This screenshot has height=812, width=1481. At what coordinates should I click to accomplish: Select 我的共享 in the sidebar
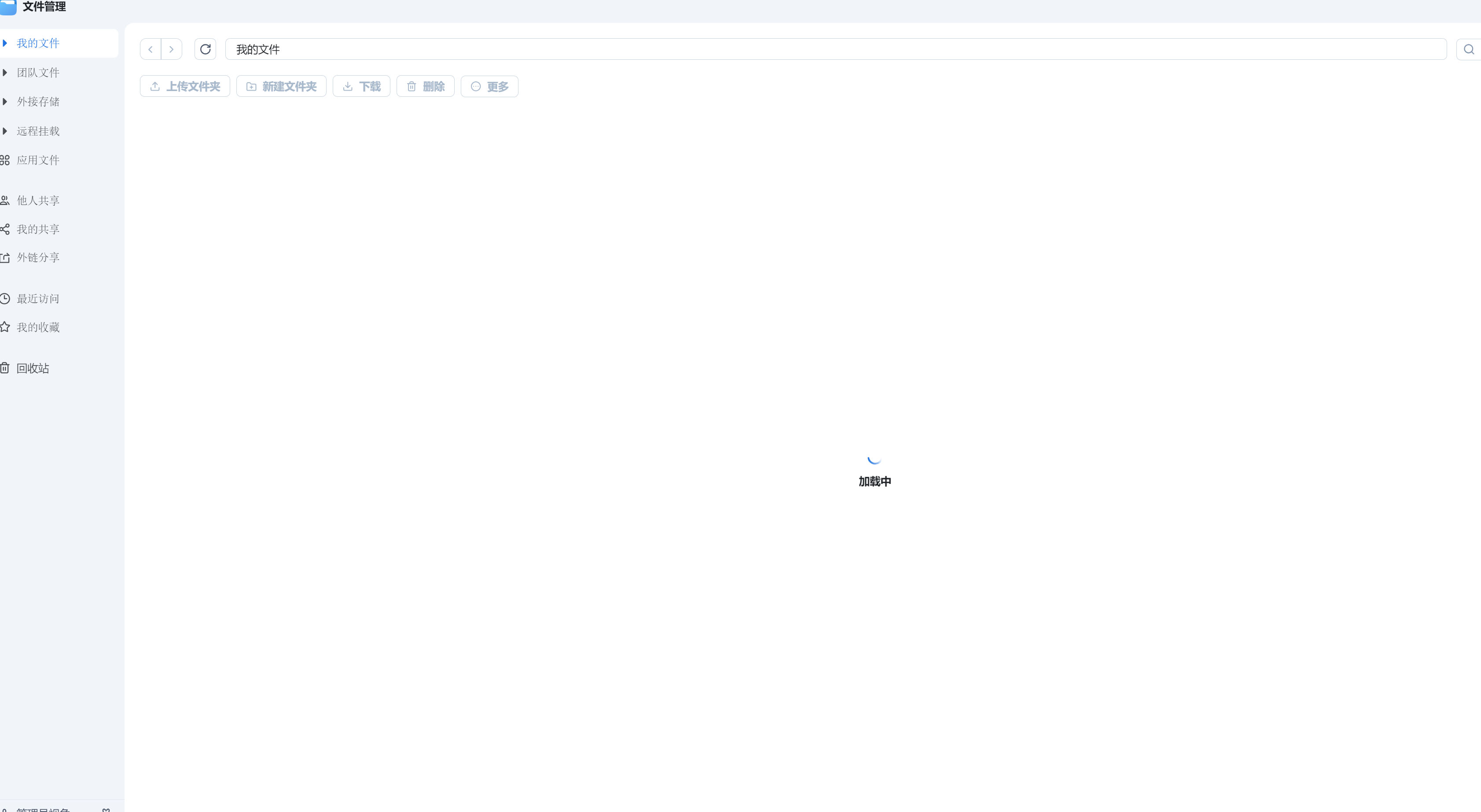38,229
